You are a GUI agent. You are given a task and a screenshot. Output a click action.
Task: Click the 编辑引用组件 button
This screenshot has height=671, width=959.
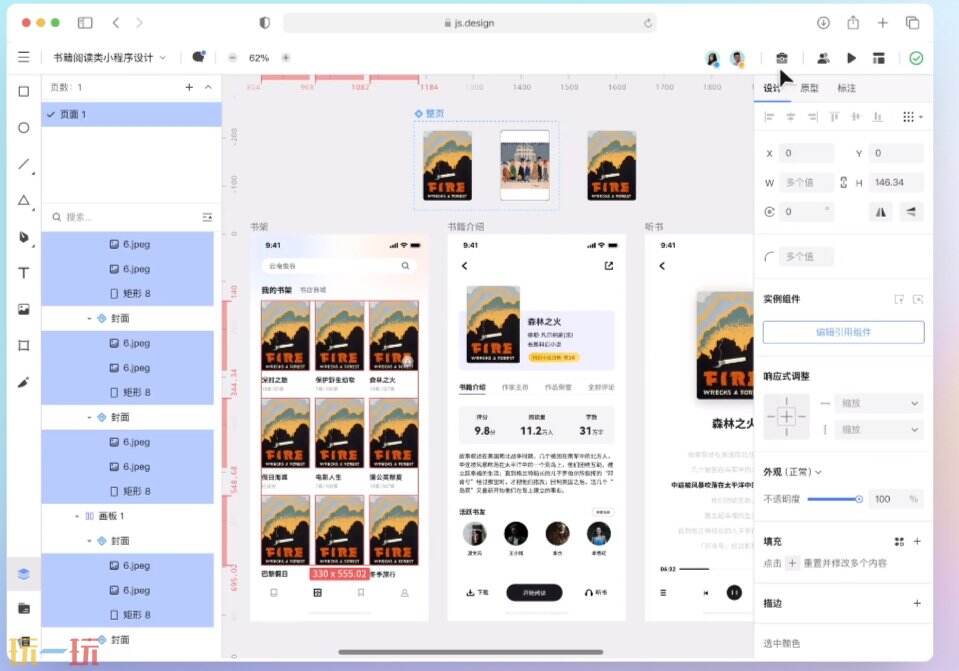coord(843,332)
